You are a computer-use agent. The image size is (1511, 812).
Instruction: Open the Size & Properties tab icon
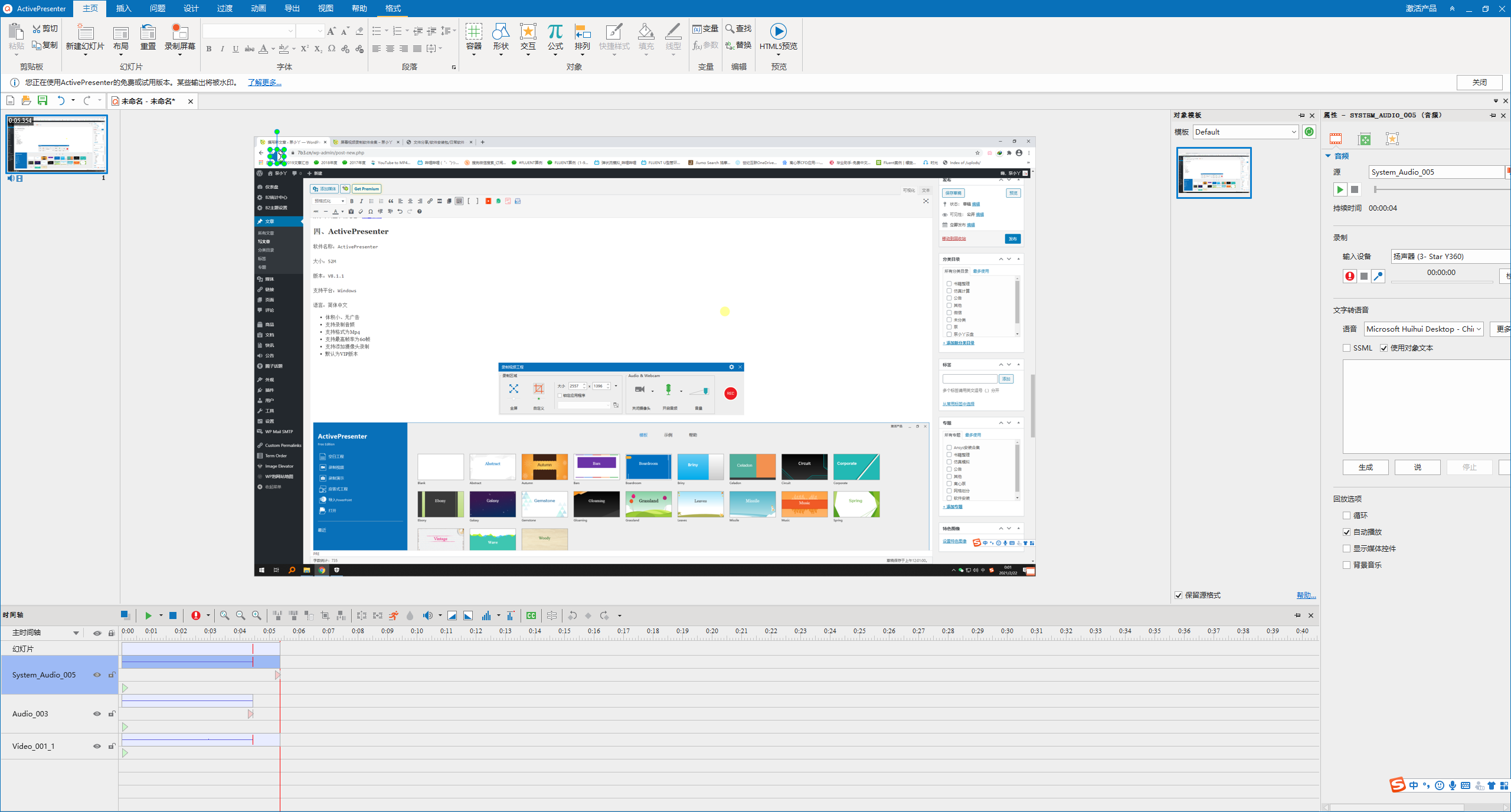click(x=1364, y=139)
